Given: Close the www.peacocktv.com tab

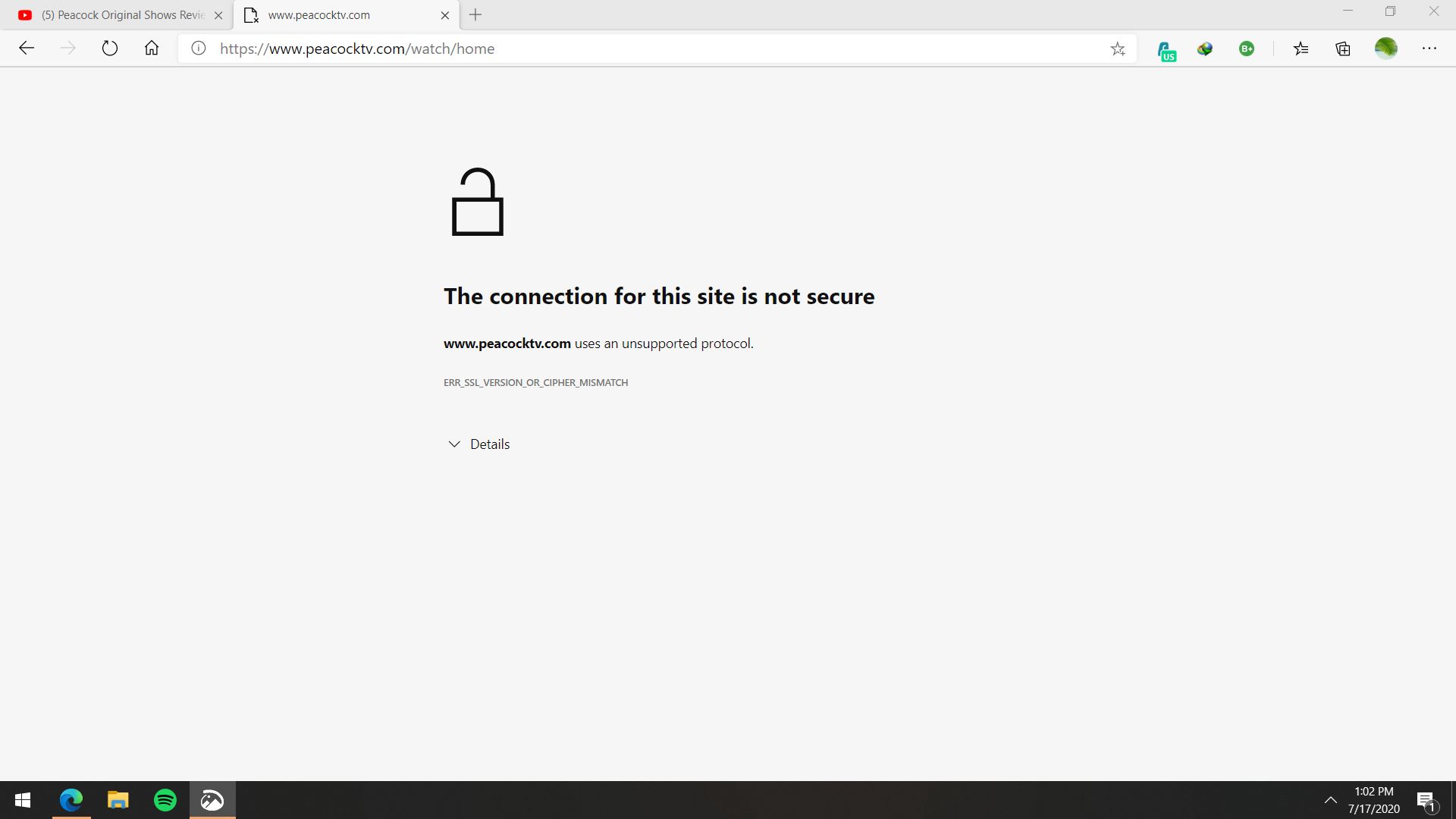Looking at the screenshot, I should [445, 15].
